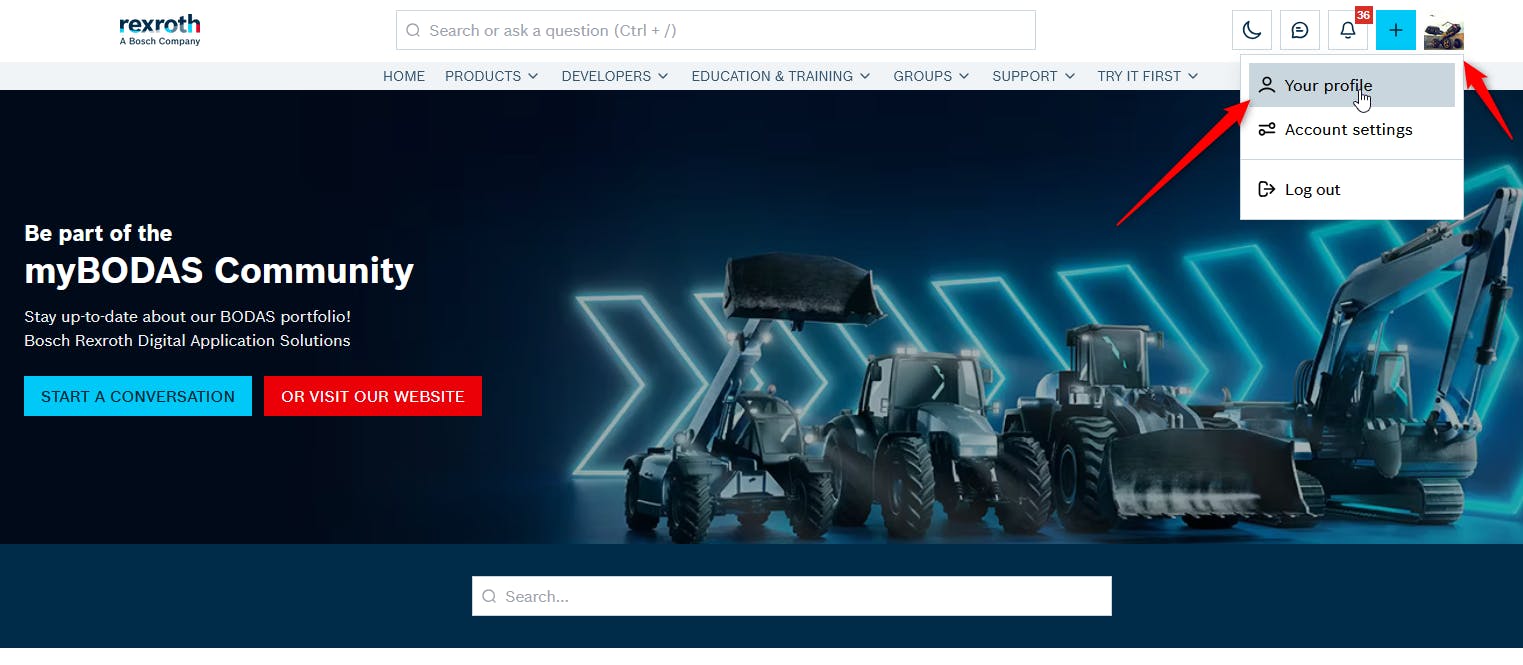Click the blue plus create button
The image size is (1523, 665).
[x=1396, y=30]
